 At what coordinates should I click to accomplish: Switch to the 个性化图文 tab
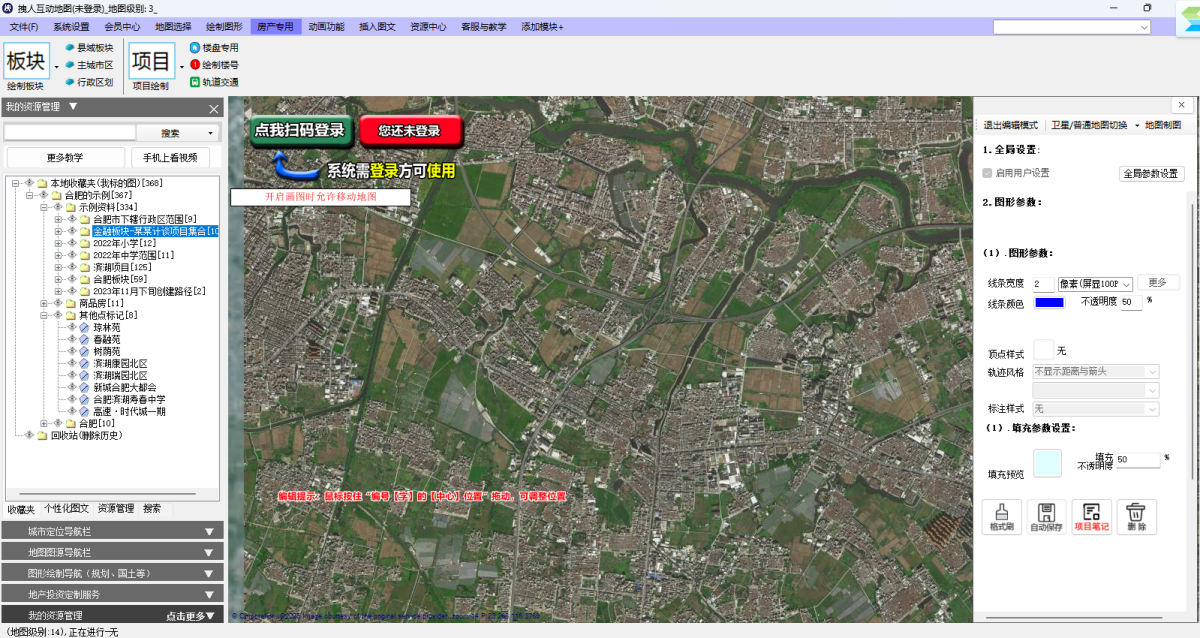tap(66, 509)
